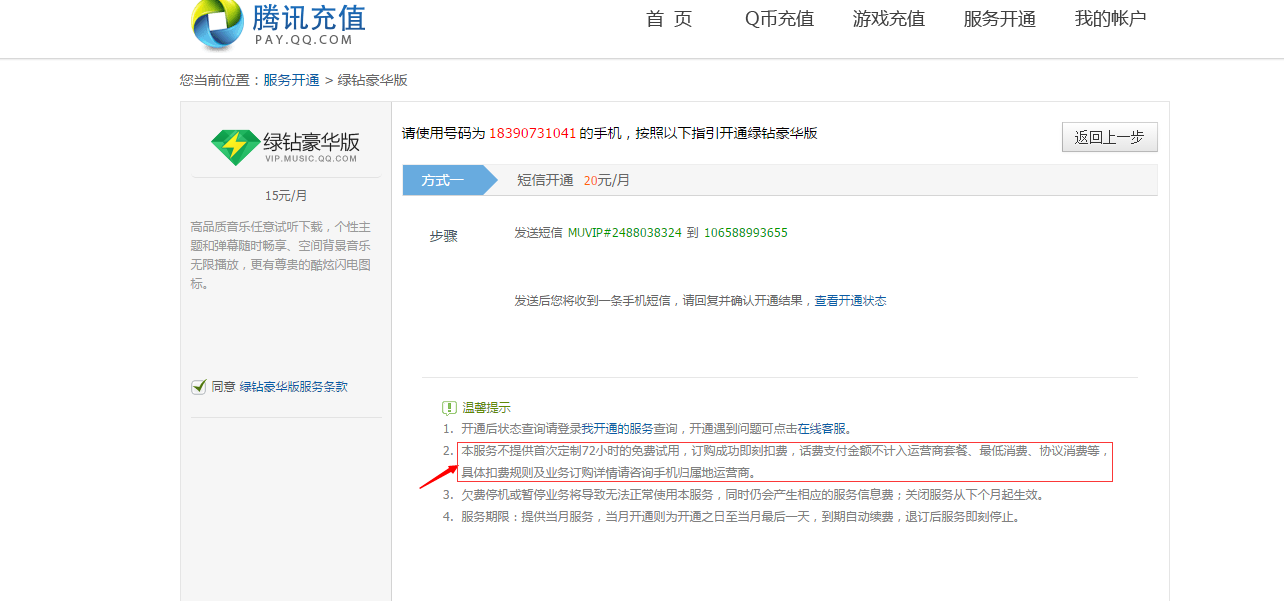
Task: Open the 服务开通 menu item
Action: (999, 18)
